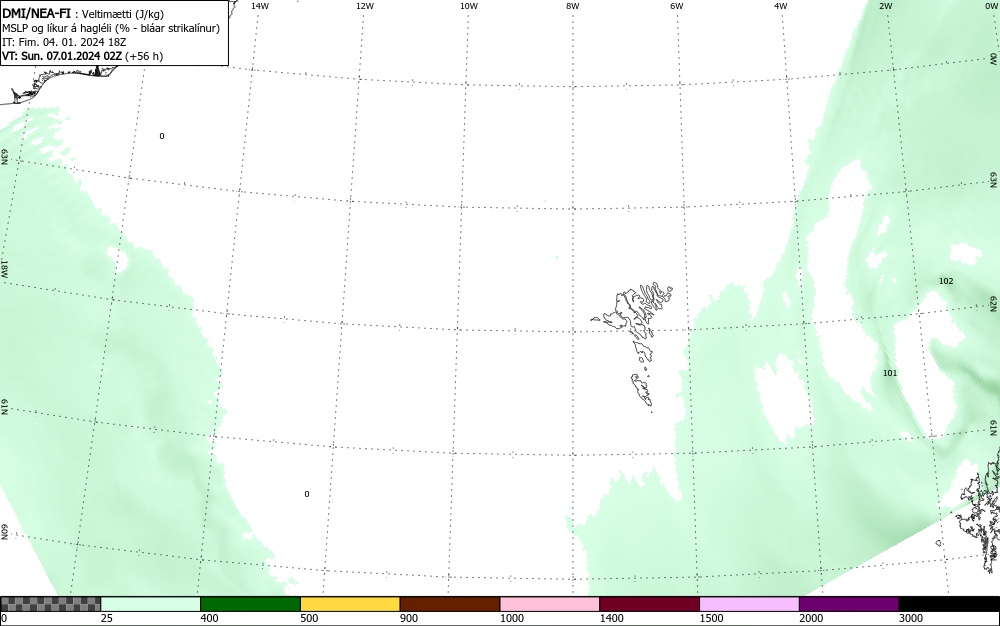Click the 4W longitude label

tap(781, 6)
